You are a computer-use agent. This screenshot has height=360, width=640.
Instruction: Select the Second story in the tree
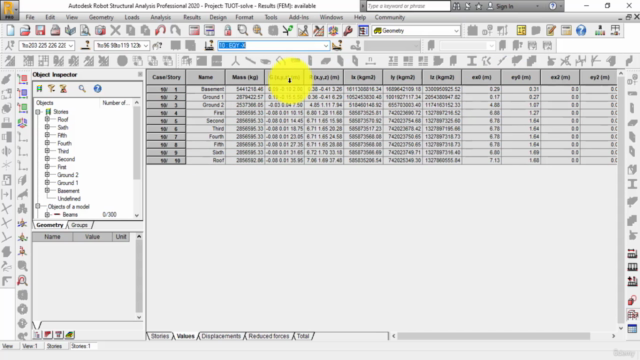tap(66, 159)
